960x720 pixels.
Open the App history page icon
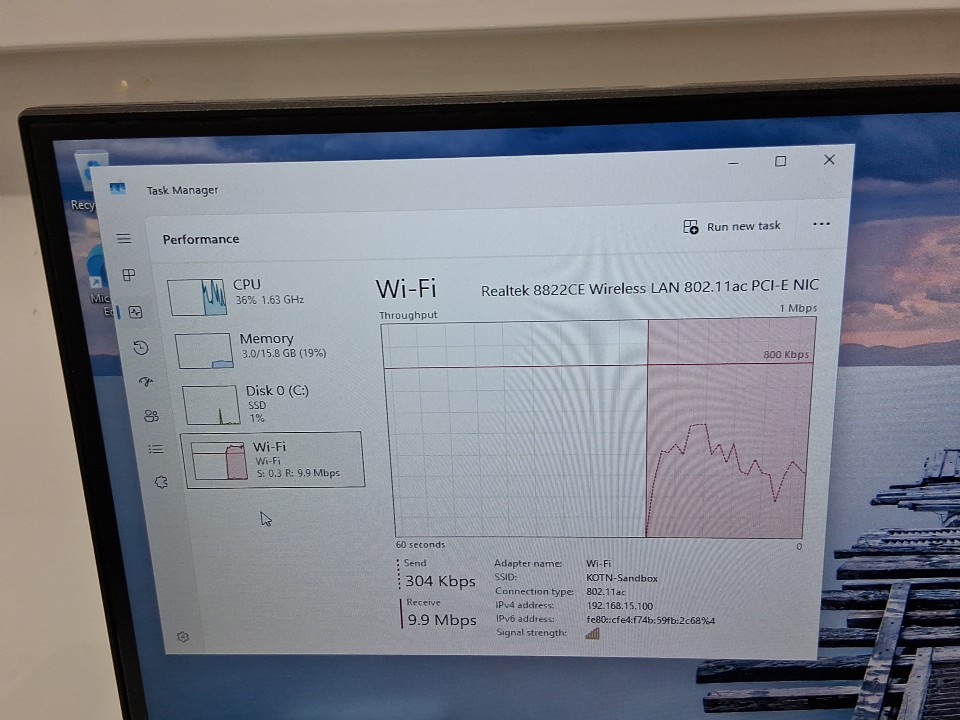tap(141, 348)
